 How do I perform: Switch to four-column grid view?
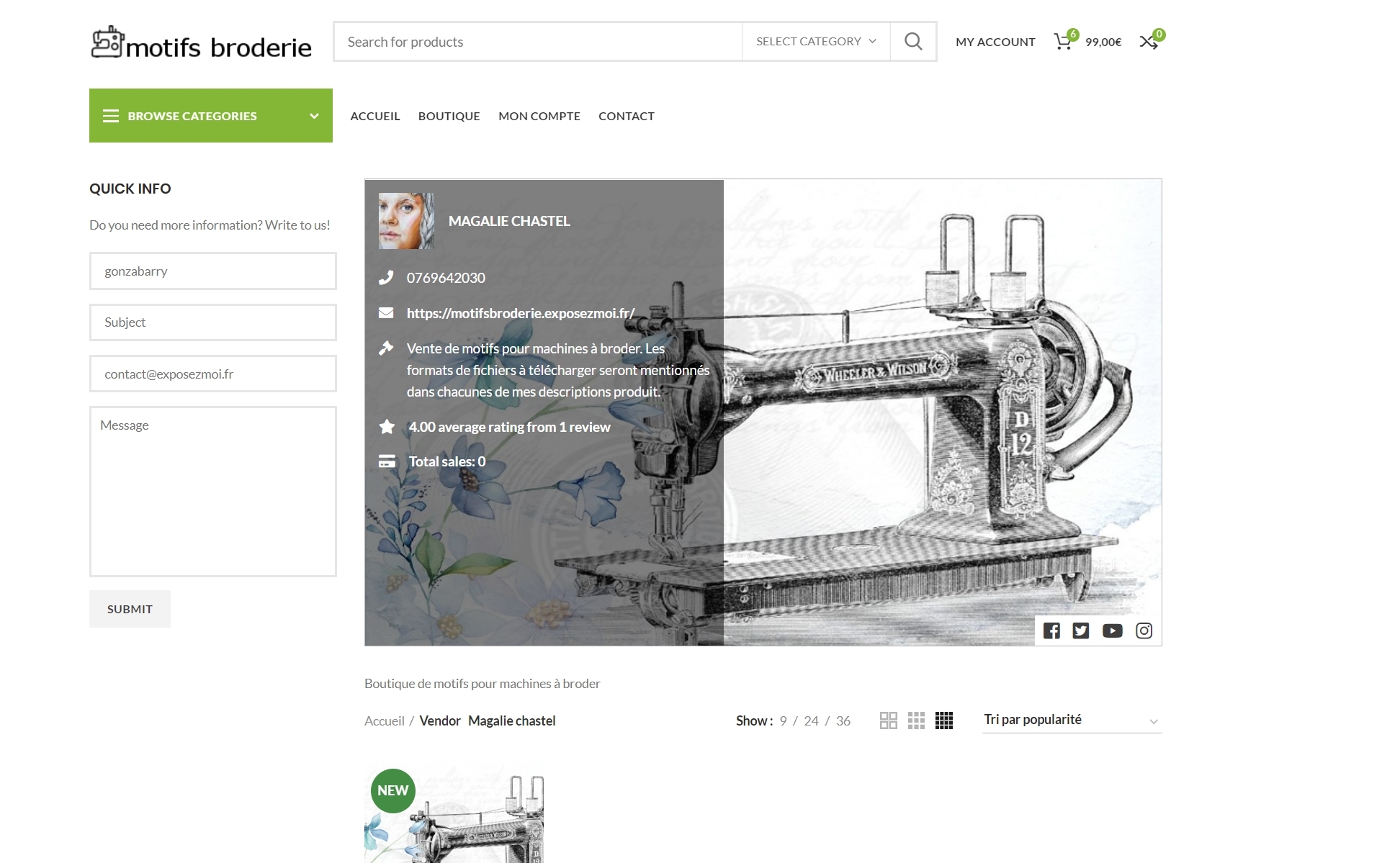tap(944, 720)
